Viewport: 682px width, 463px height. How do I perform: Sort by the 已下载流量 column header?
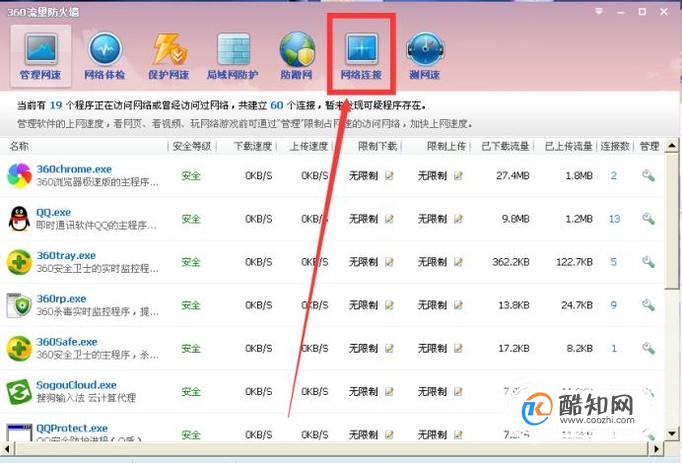(x=505, y=146)
